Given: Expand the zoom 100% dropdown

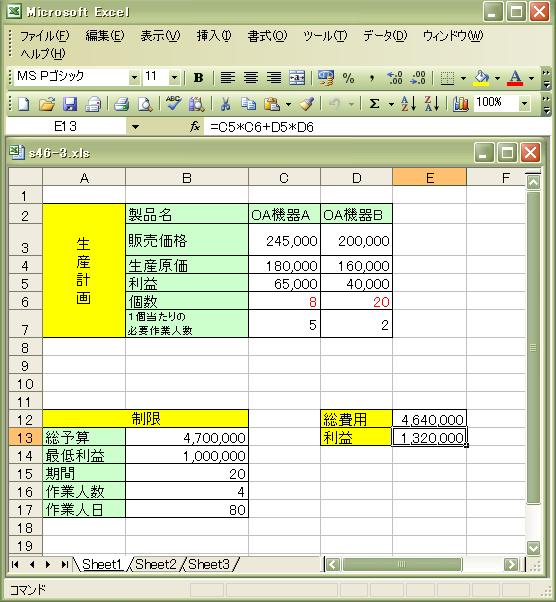Looking at the screenshot, I should click(x=524, y=103).
